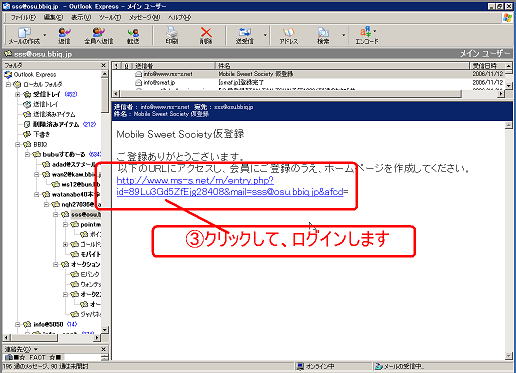Image resolution: width=516 pixels, height=373 pixels.
Task: Open the ファイル menu
Action: pyautogui.click(x=23, y=17)
